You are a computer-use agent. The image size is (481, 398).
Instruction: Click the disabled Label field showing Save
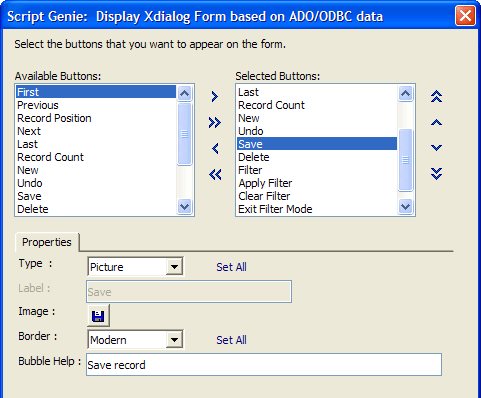pos(189,292)
